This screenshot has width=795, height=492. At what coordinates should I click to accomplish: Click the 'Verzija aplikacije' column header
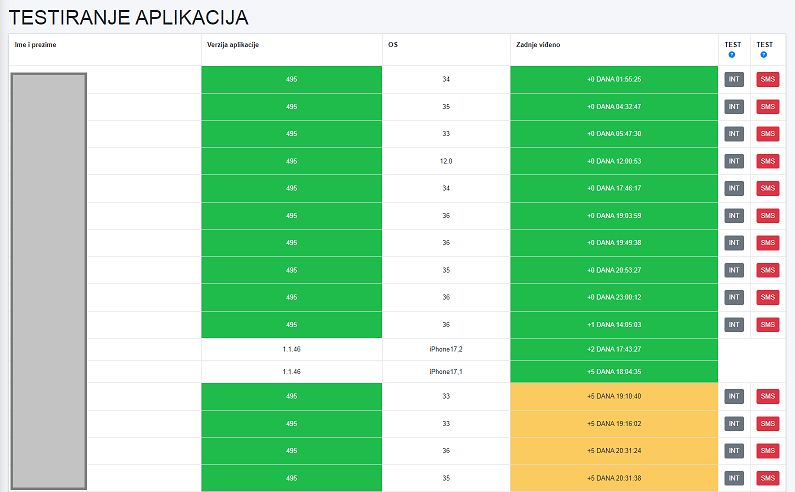[233, 45]
